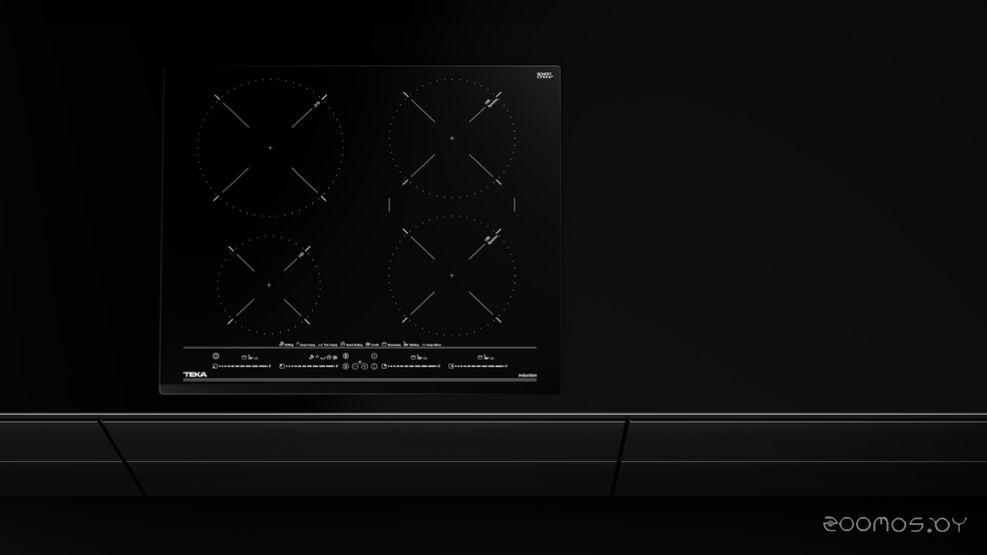
Task: Tap the center of the large top-left cooking zone
Action: tap(270, 148)
